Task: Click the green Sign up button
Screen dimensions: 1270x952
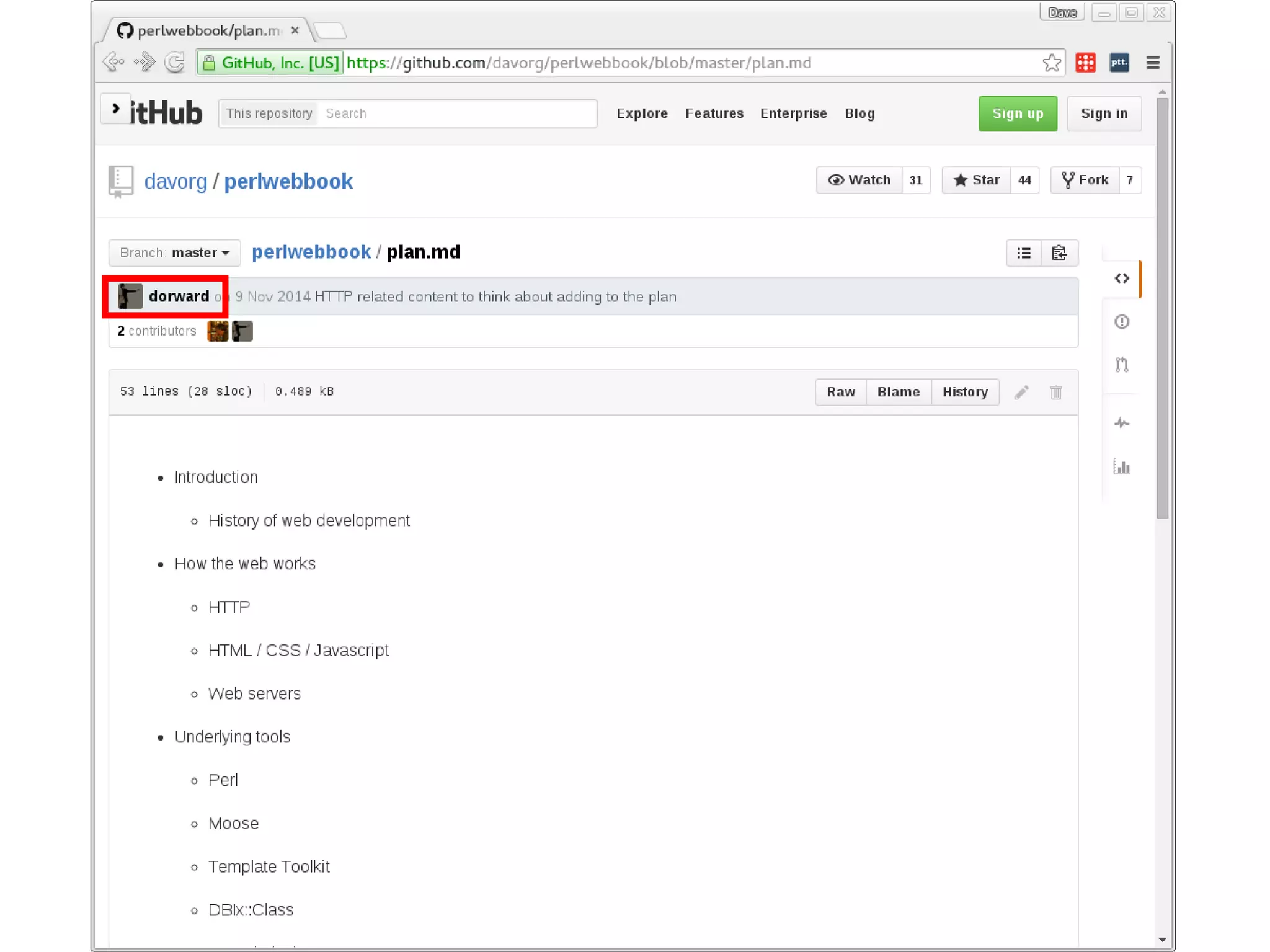Action: (x=1017, y=113)
